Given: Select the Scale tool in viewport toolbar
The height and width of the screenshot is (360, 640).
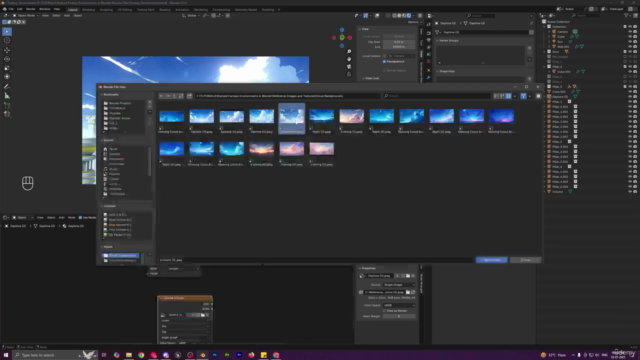Looking at the screenshot, I should pyautogui.click(x=7, y=68).
